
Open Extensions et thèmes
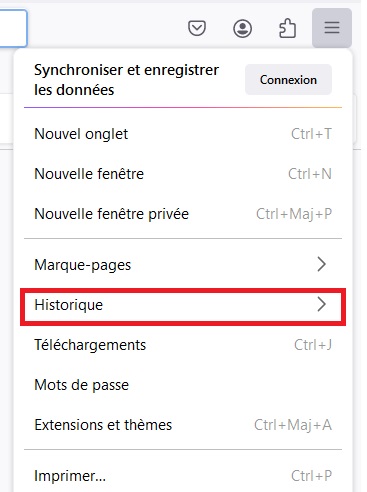[183, 425]
